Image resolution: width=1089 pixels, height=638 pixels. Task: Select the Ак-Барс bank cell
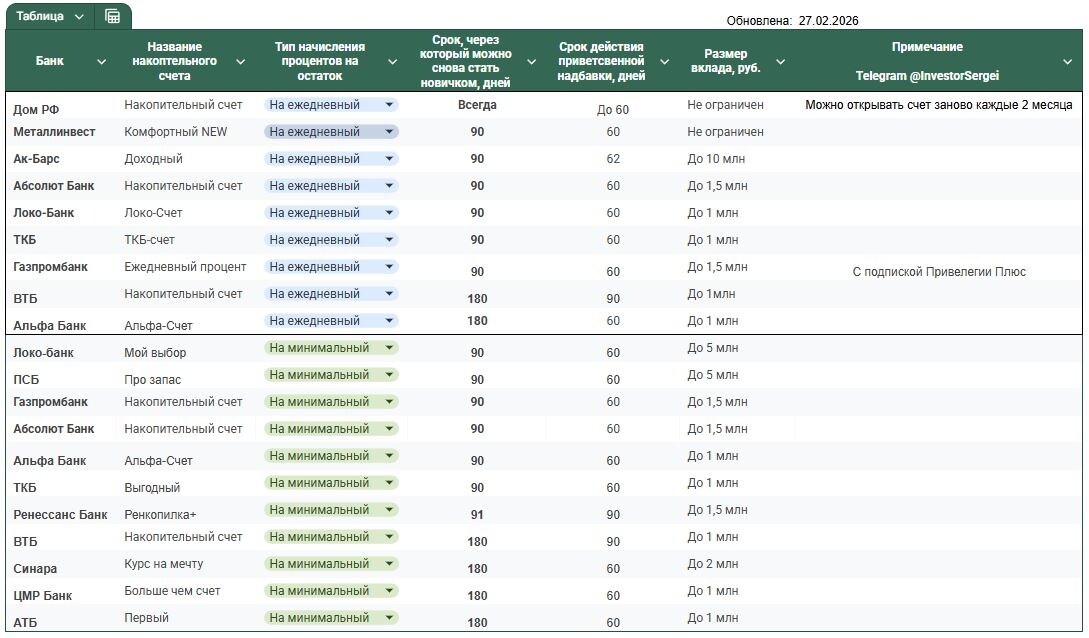tap(36, 159)
